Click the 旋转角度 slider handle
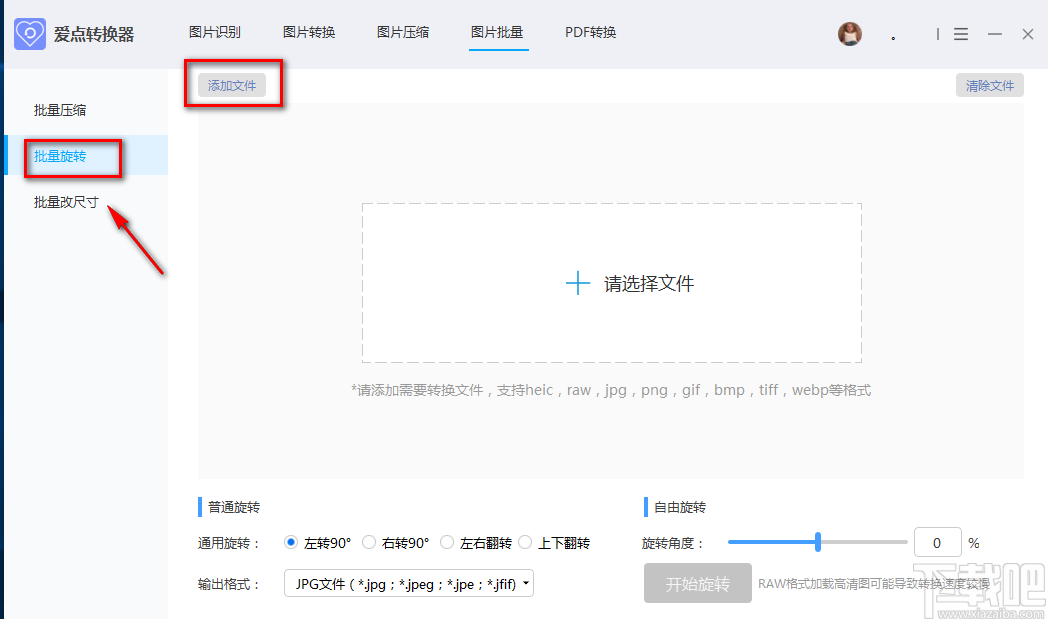The width and height of the screenshot is (1048, 619). click(817, 542)
